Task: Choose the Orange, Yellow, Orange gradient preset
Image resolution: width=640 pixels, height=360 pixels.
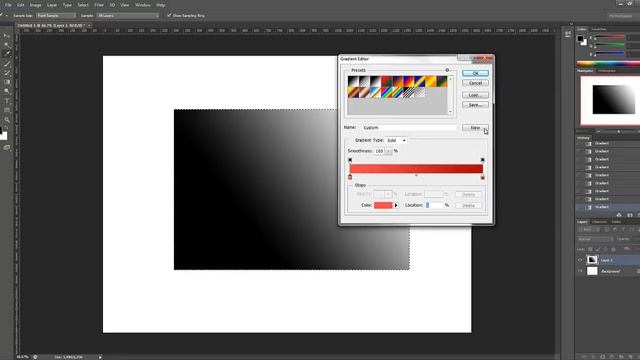Action: pos(431,81)
